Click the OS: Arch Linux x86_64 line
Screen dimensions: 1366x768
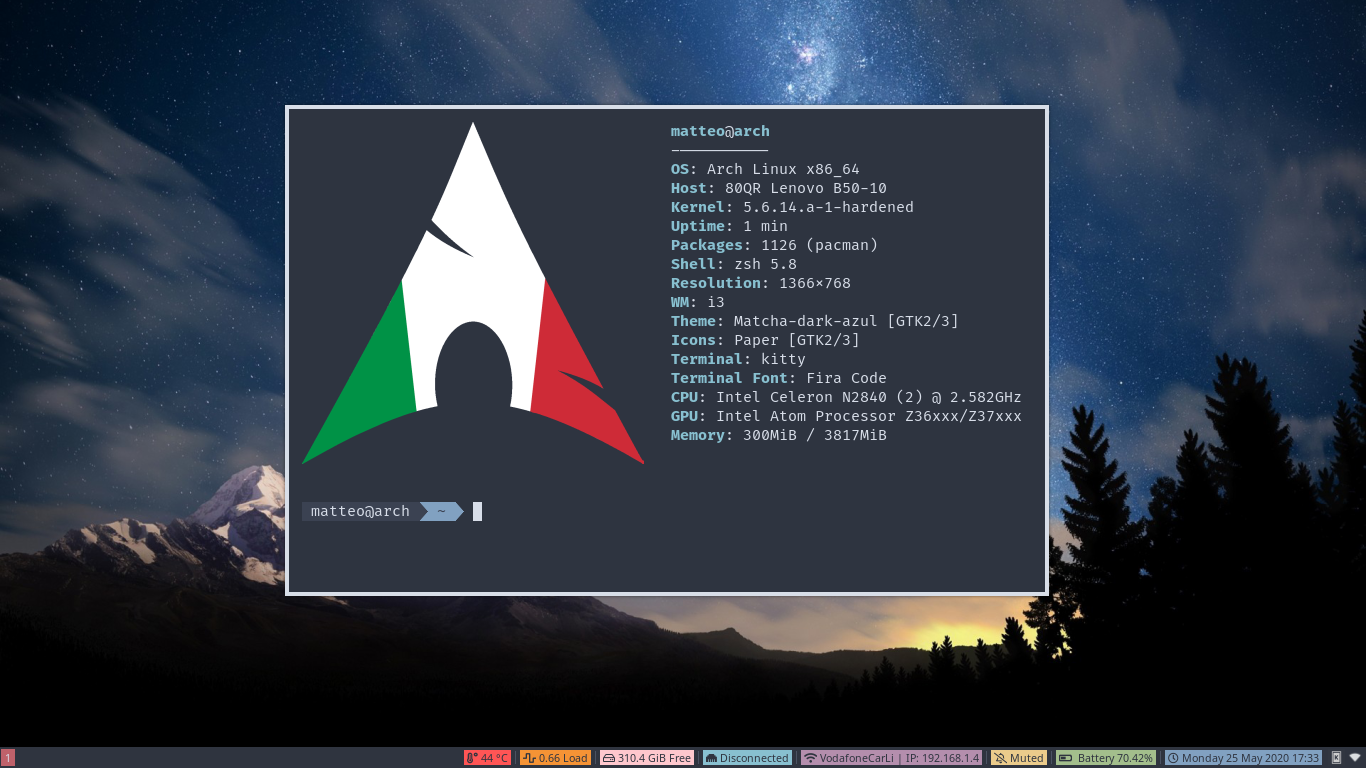click(x=765, y=169)
